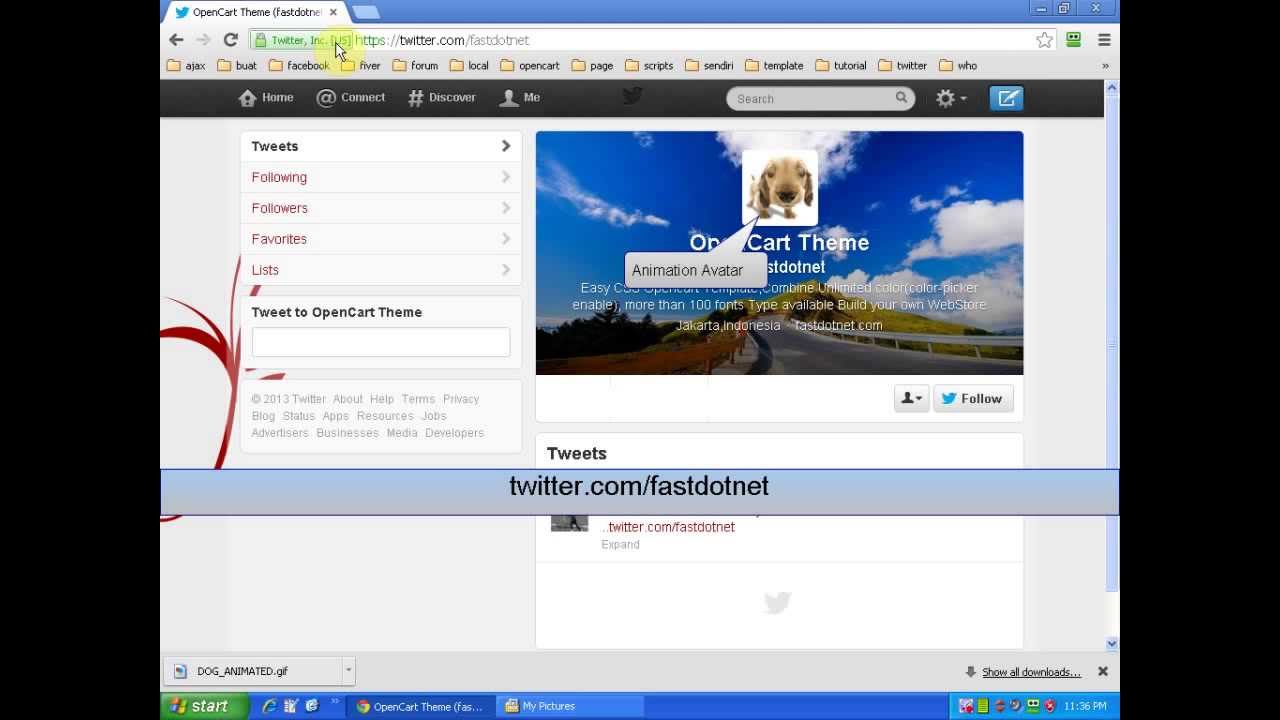Select the Lists sidebar item
This screenshot has height=720, width=1280.
(x=381, y=270)
